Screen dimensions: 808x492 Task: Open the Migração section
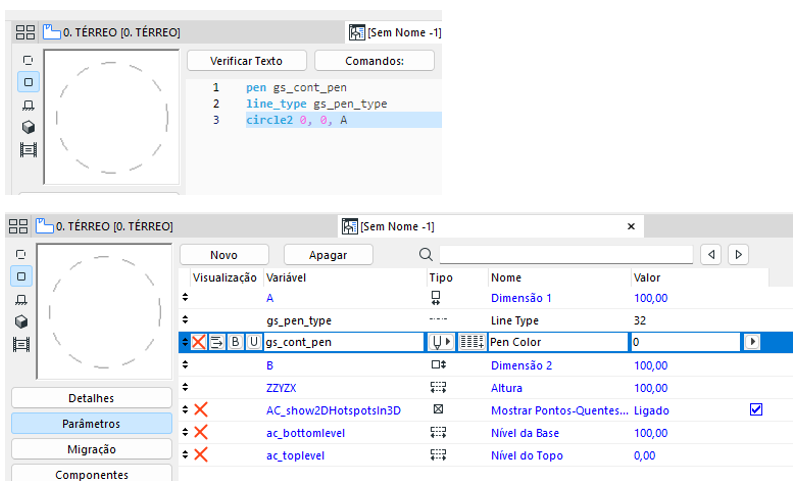coord(91,449)
